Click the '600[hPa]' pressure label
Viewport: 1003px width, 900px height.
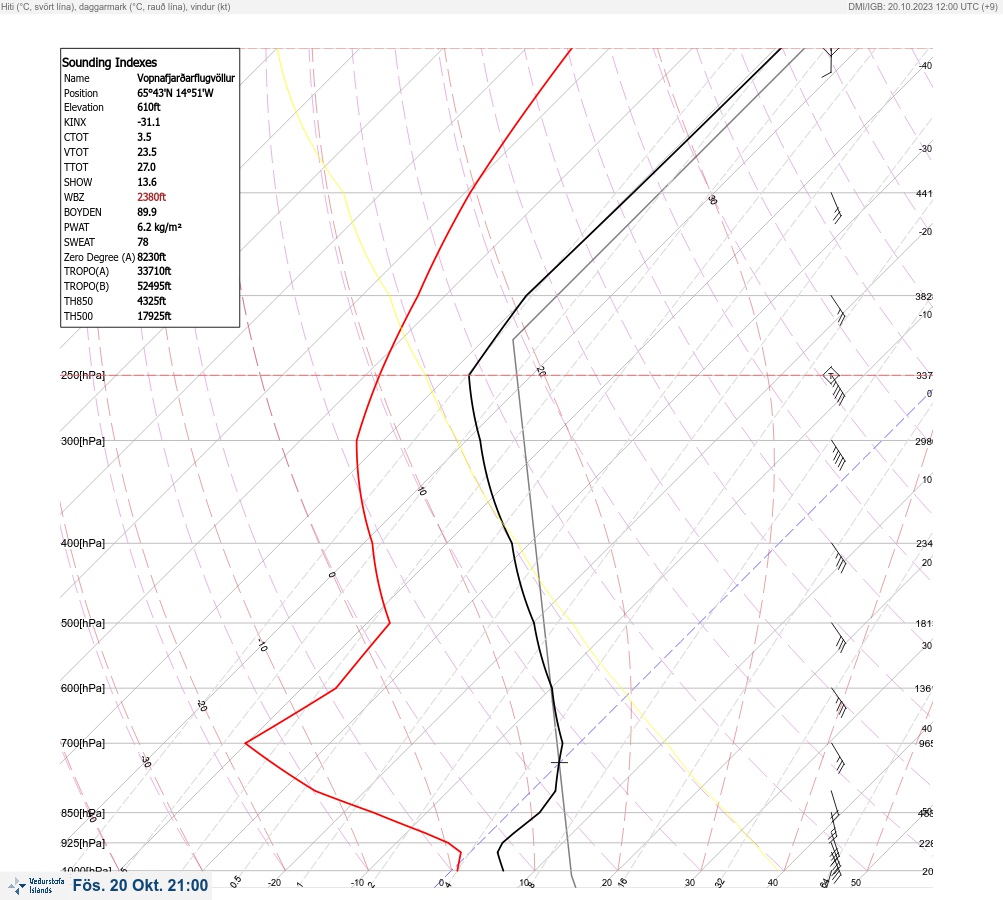(83, 688)
